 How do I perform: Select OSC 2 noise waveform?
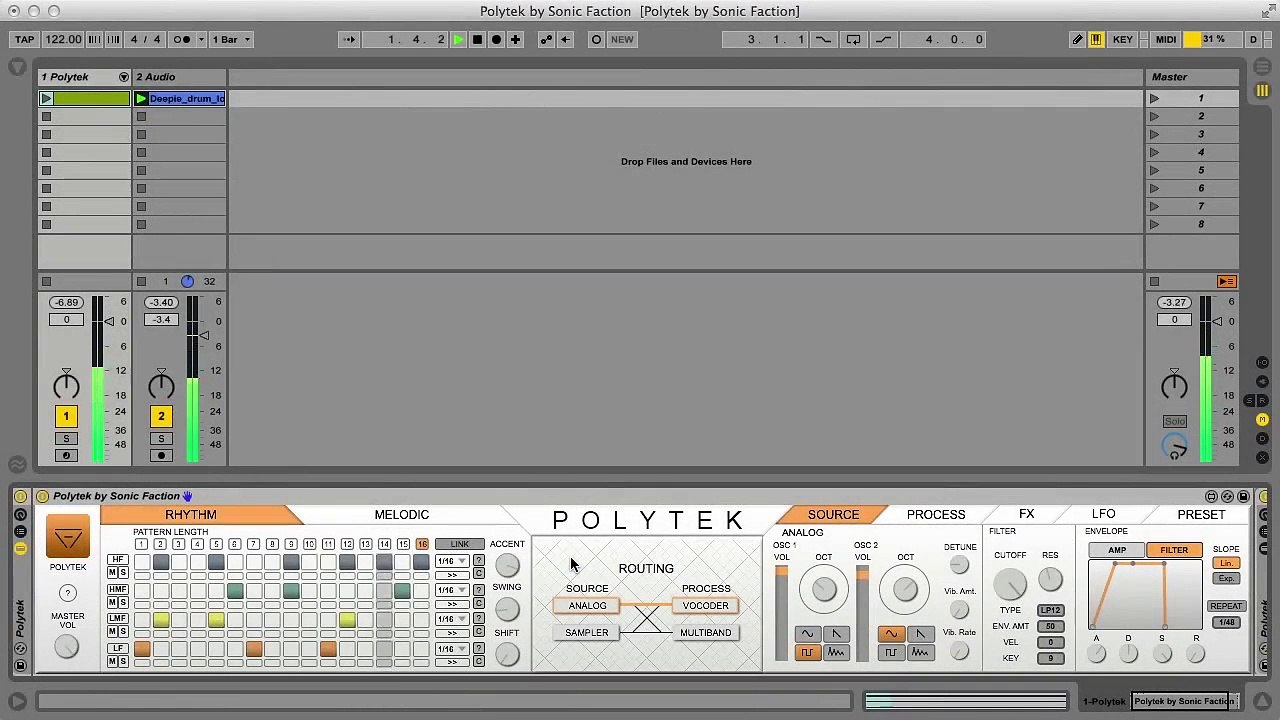pos(919,653)
